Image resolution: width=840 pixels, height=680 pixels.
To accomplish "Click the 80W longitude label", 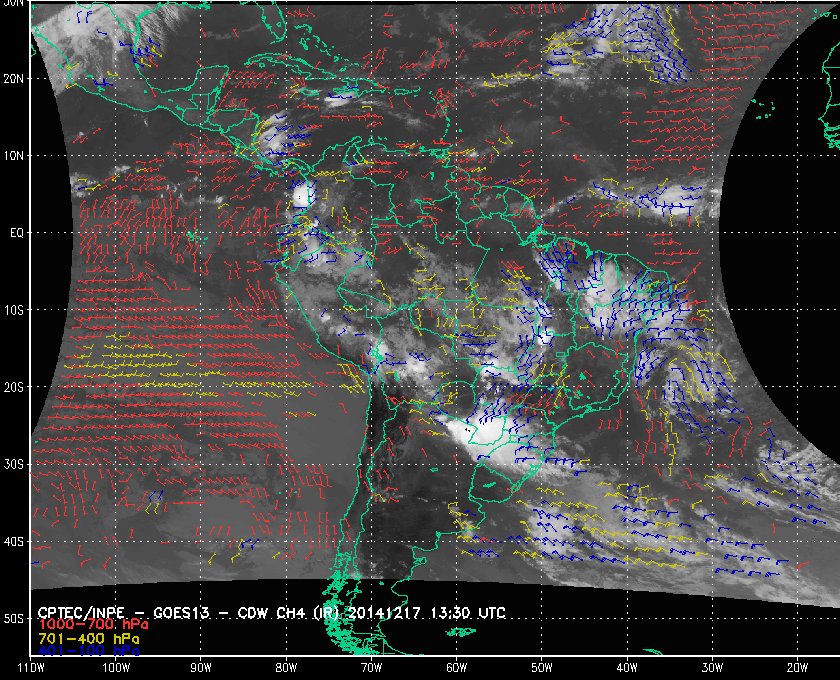I will click(286, 668).
